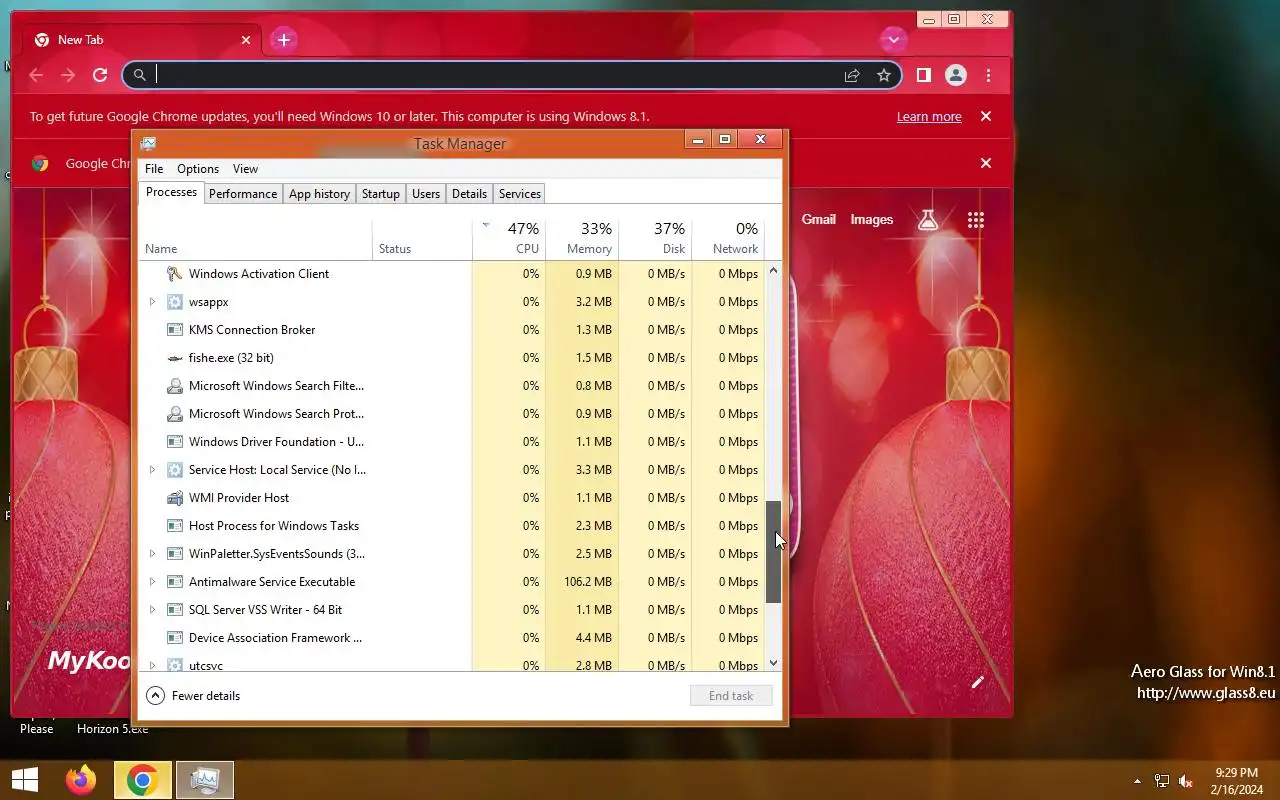Click the scrollbar up arrow
This screenshot has height=800, width=1280.
(773, 271)
